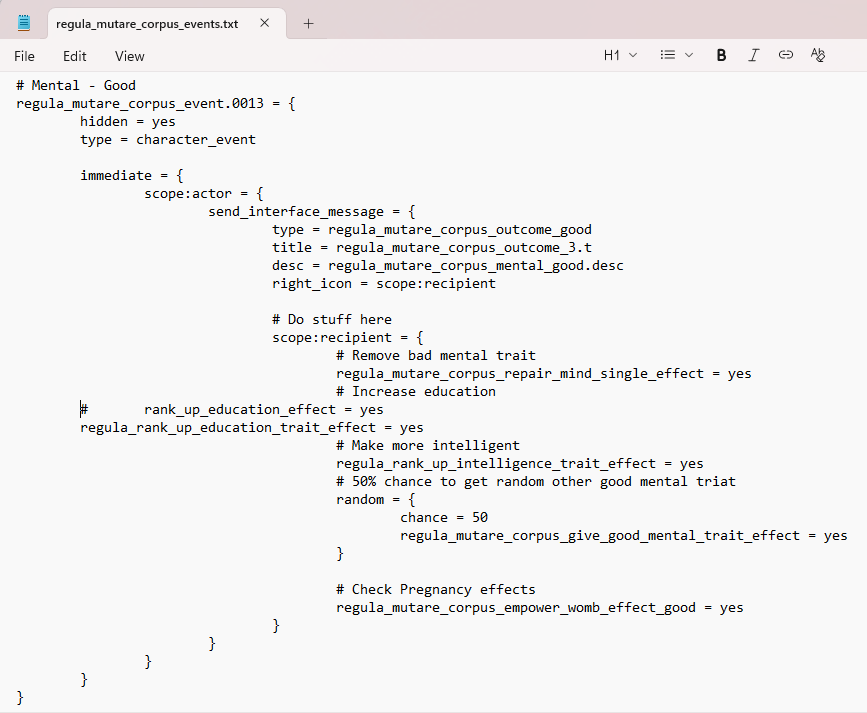Clear formatting with the Ab eraser icon

(818, 55)
